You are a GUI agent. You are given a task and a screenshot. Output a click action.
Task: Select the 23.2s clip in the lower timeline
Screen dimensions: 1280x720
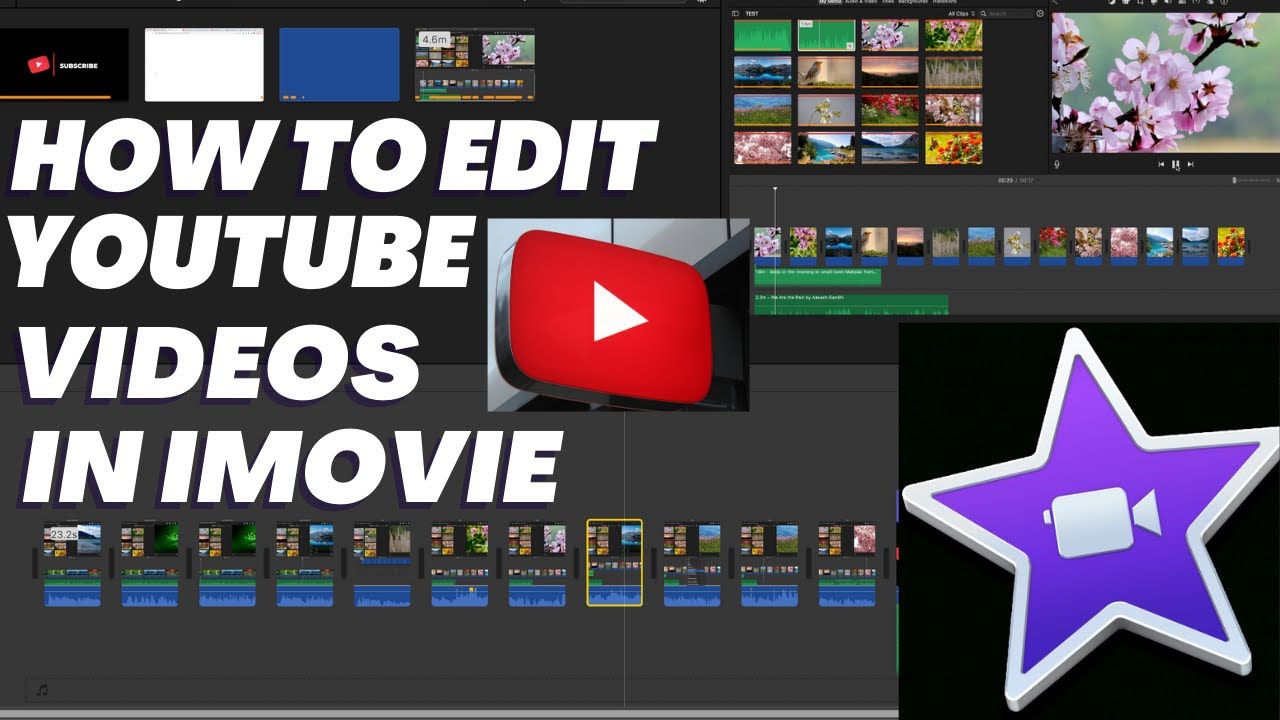tap(72, 565)
